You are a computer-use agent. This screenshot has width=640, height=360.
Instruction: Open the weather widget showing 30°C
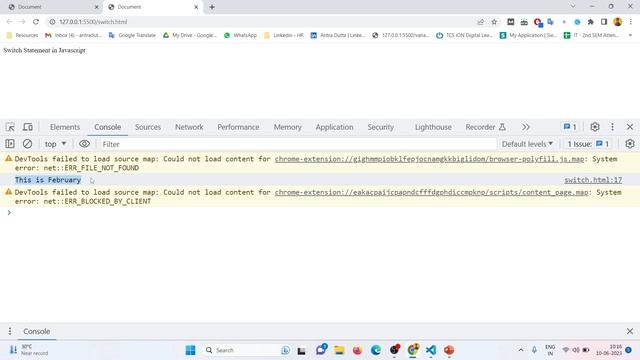pos(29,350)
